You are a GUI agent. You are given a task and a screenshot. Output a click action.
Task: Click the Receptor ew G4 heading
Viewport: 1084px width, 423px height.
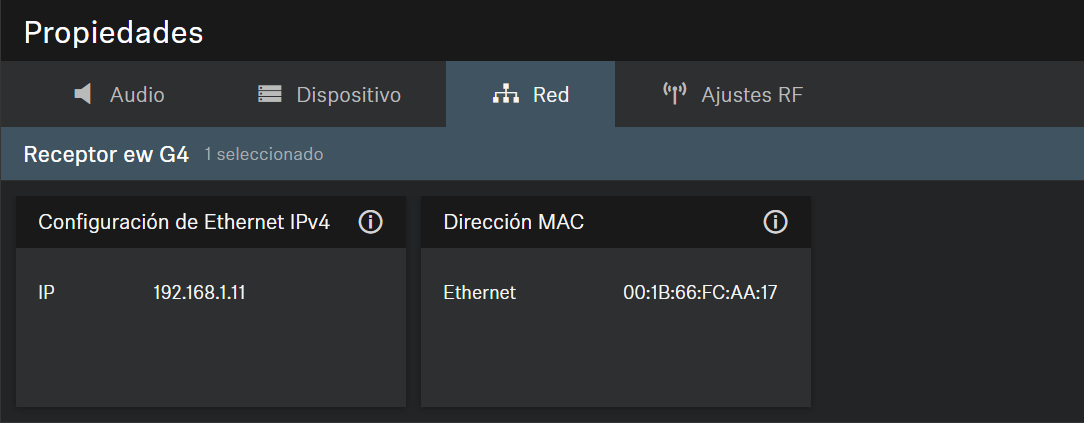point(106,154)
